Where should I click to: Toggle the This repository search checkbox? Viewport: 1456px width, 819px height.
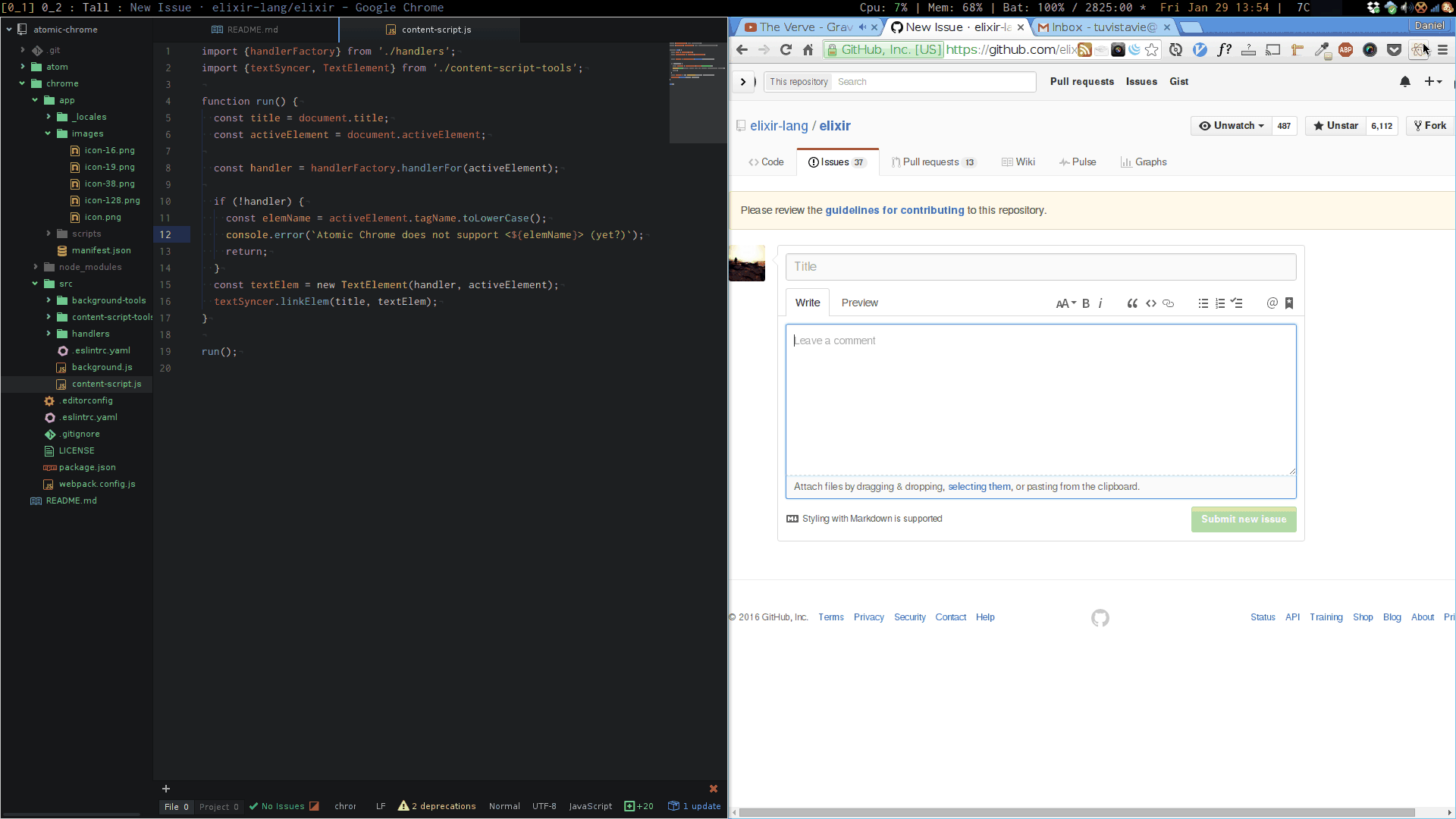799,82
